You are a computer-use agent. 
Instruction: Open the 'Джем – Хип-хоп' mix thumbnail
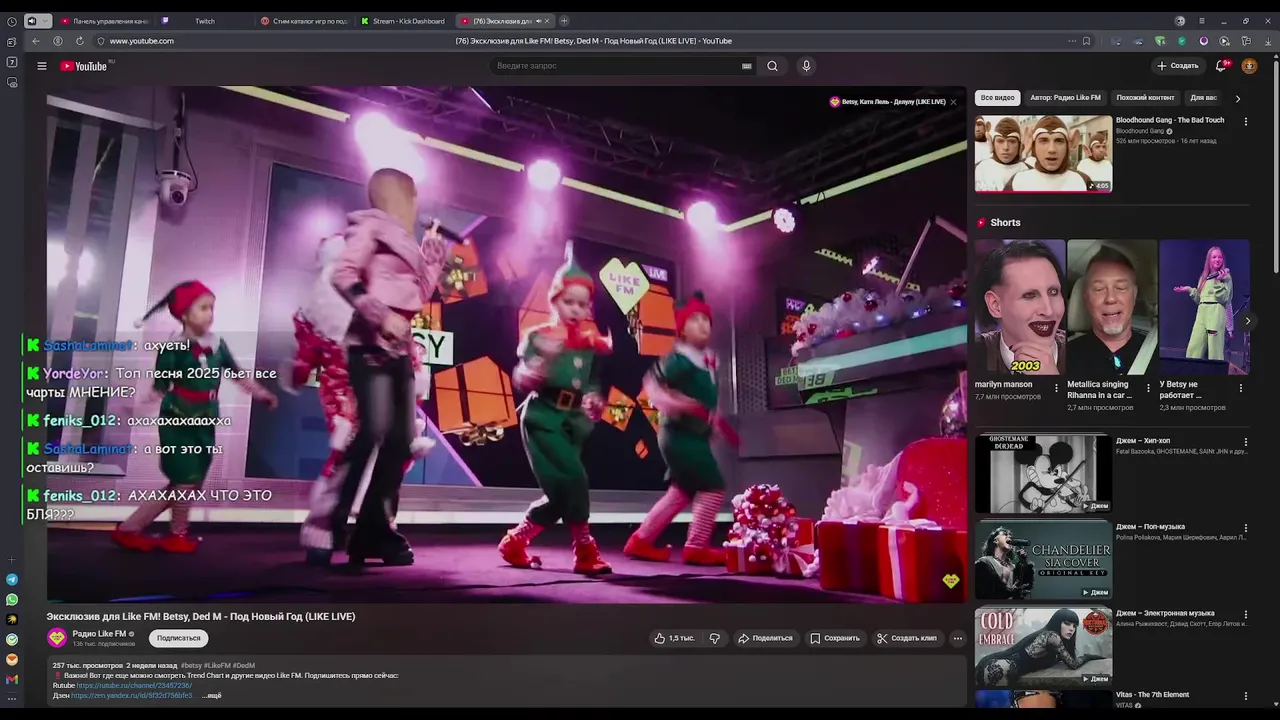1043,473
